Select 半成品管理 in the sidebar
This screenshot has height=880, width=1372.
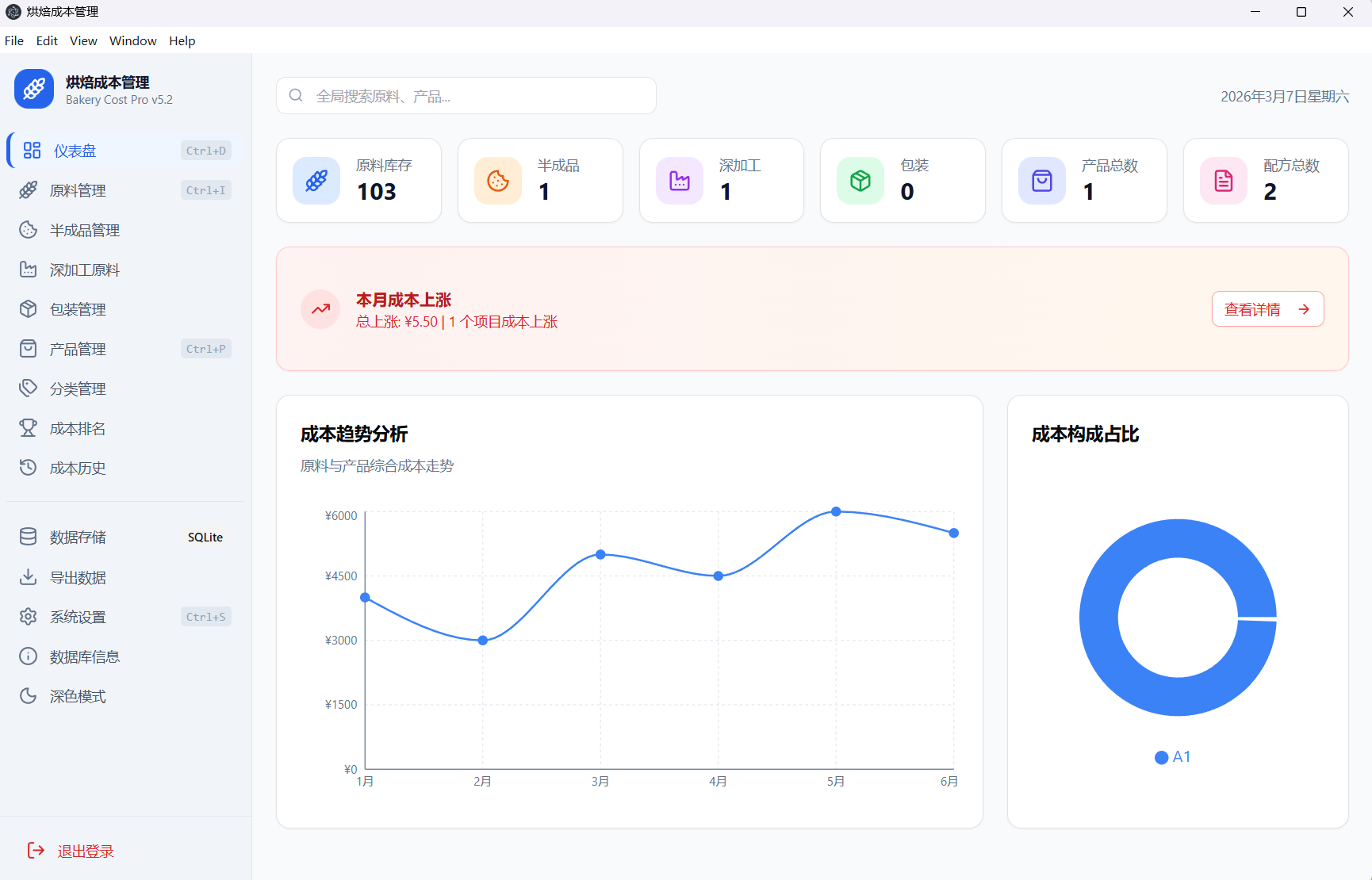[84, 230]
